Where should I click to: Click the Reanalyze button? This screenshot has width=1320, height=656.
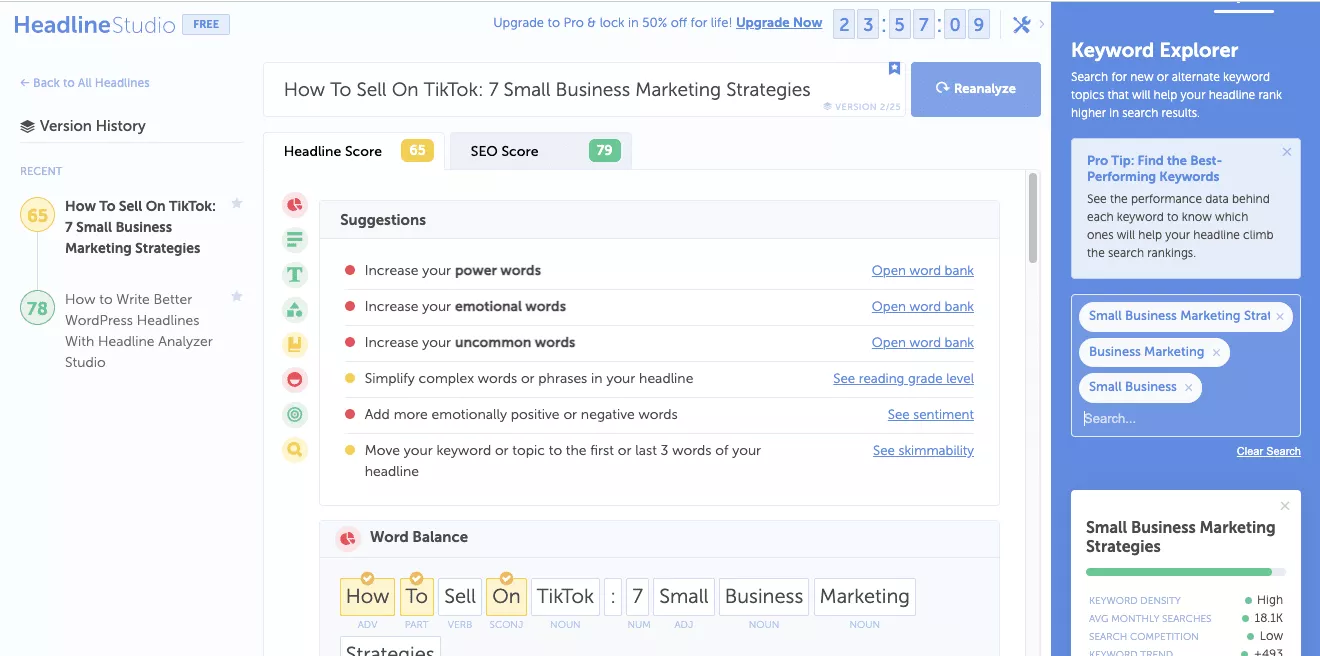click(976, 89)
